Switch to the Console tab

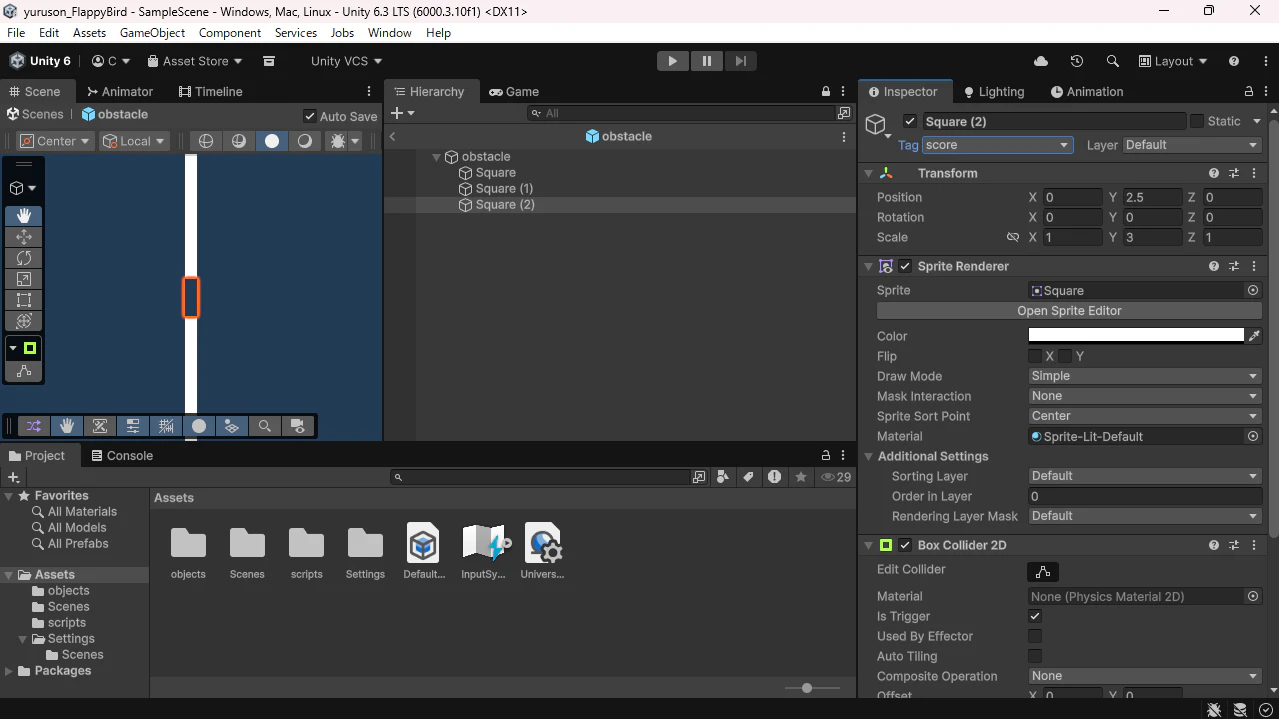122,456
